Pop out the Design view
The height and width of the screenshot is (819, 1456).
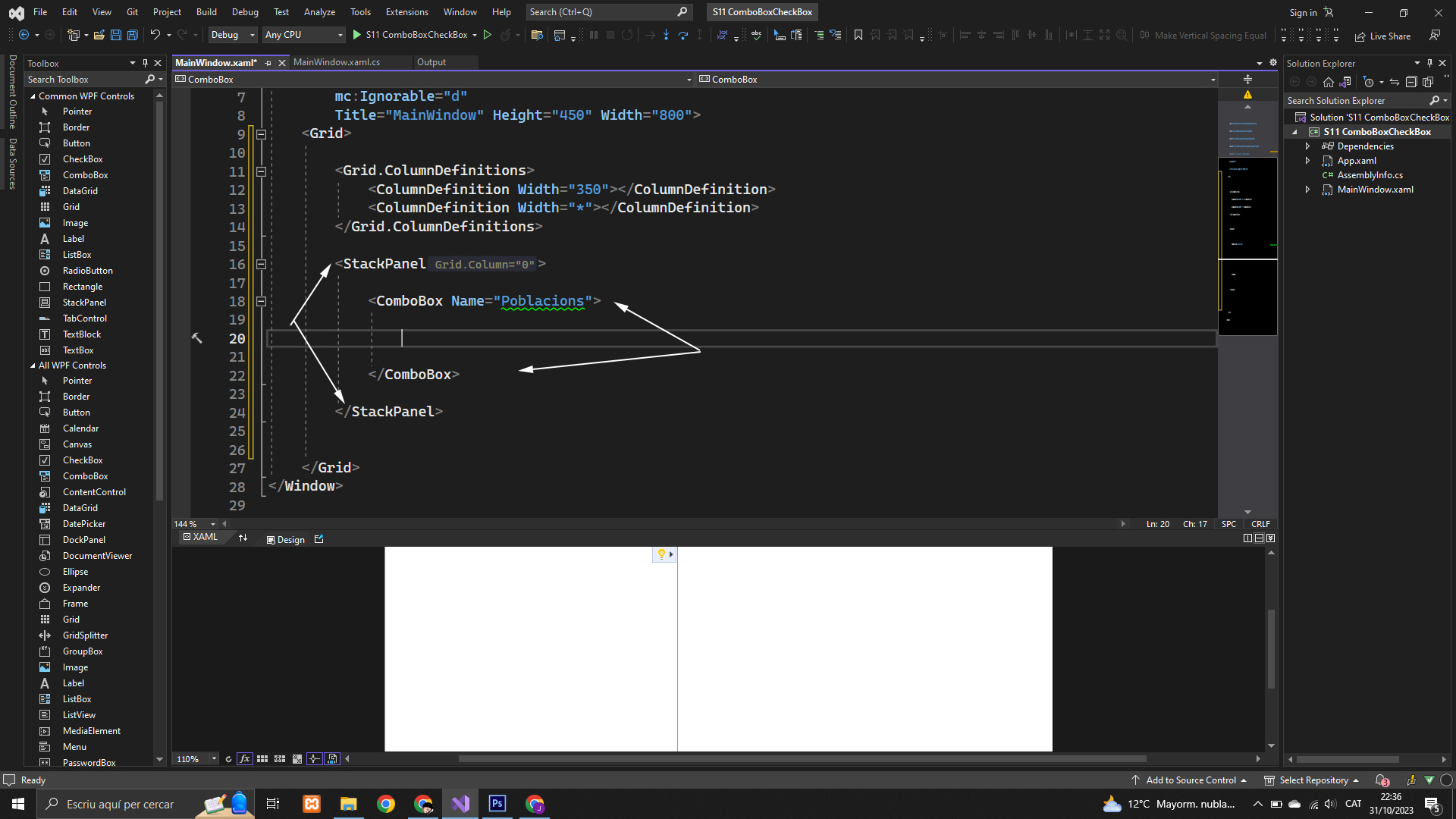[x=318, y=539]
